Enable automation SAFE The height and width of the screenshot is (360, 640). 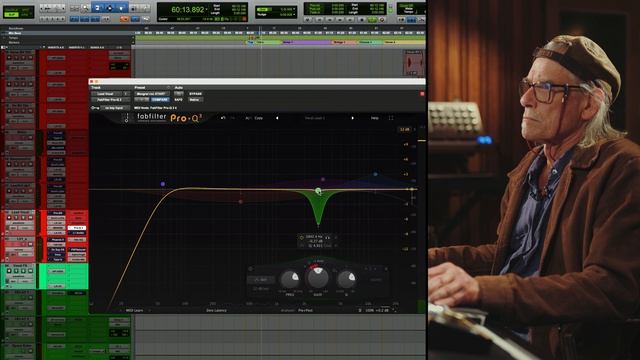point(178,100)
